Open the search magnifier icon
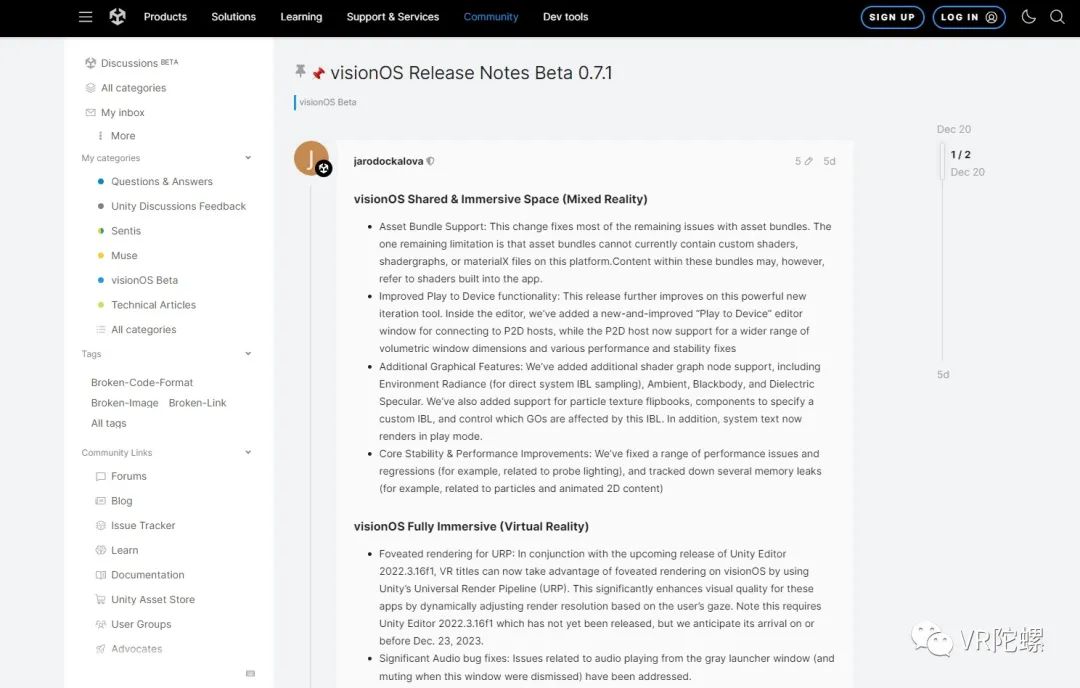This screenshot has width=1080, height=688. click(1057, 17)
